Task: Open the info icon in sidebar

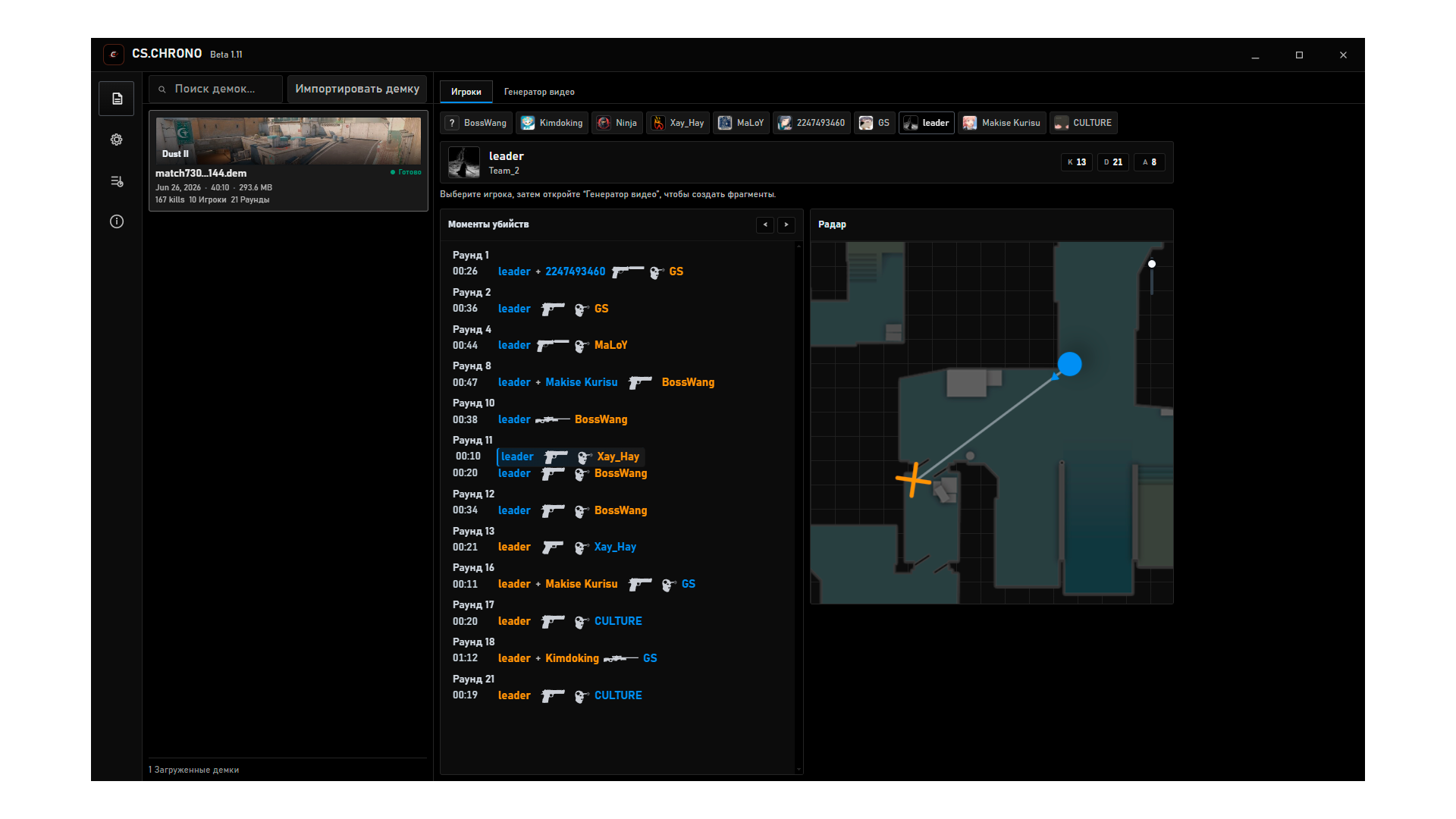Action: [x=117, y=221]
